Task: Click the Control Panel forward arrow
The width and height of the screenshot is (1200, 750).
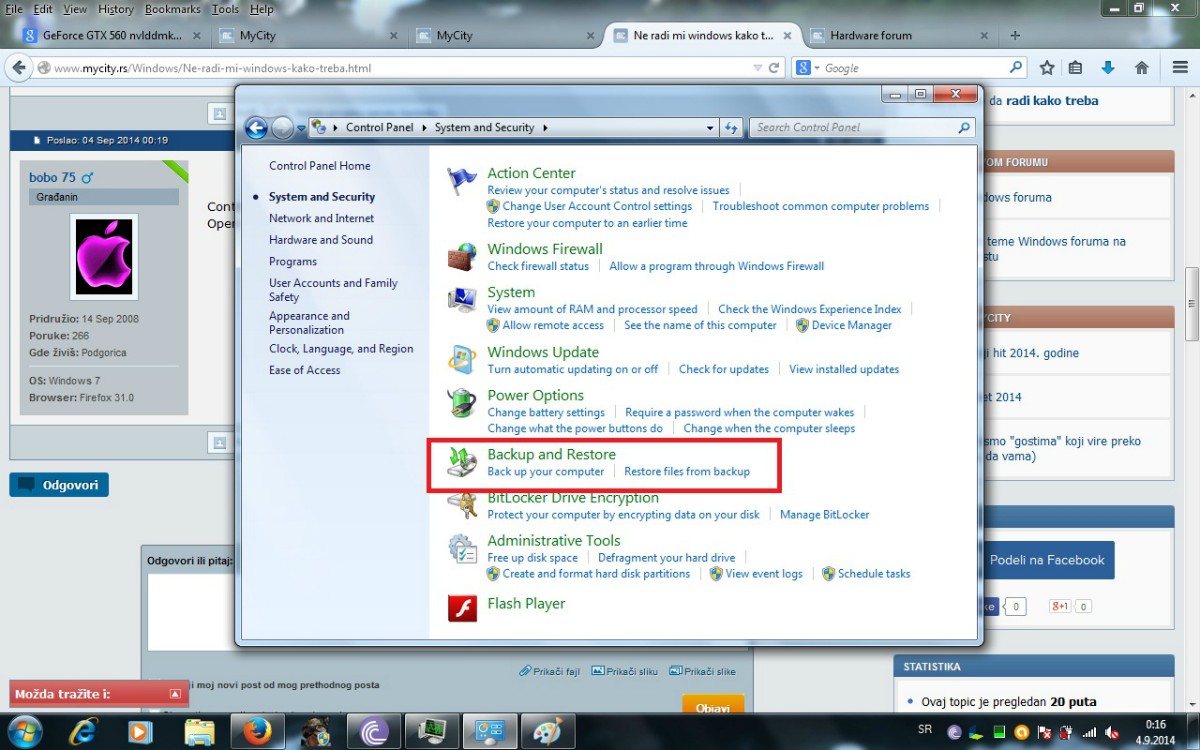Action: tap(283, 128)
